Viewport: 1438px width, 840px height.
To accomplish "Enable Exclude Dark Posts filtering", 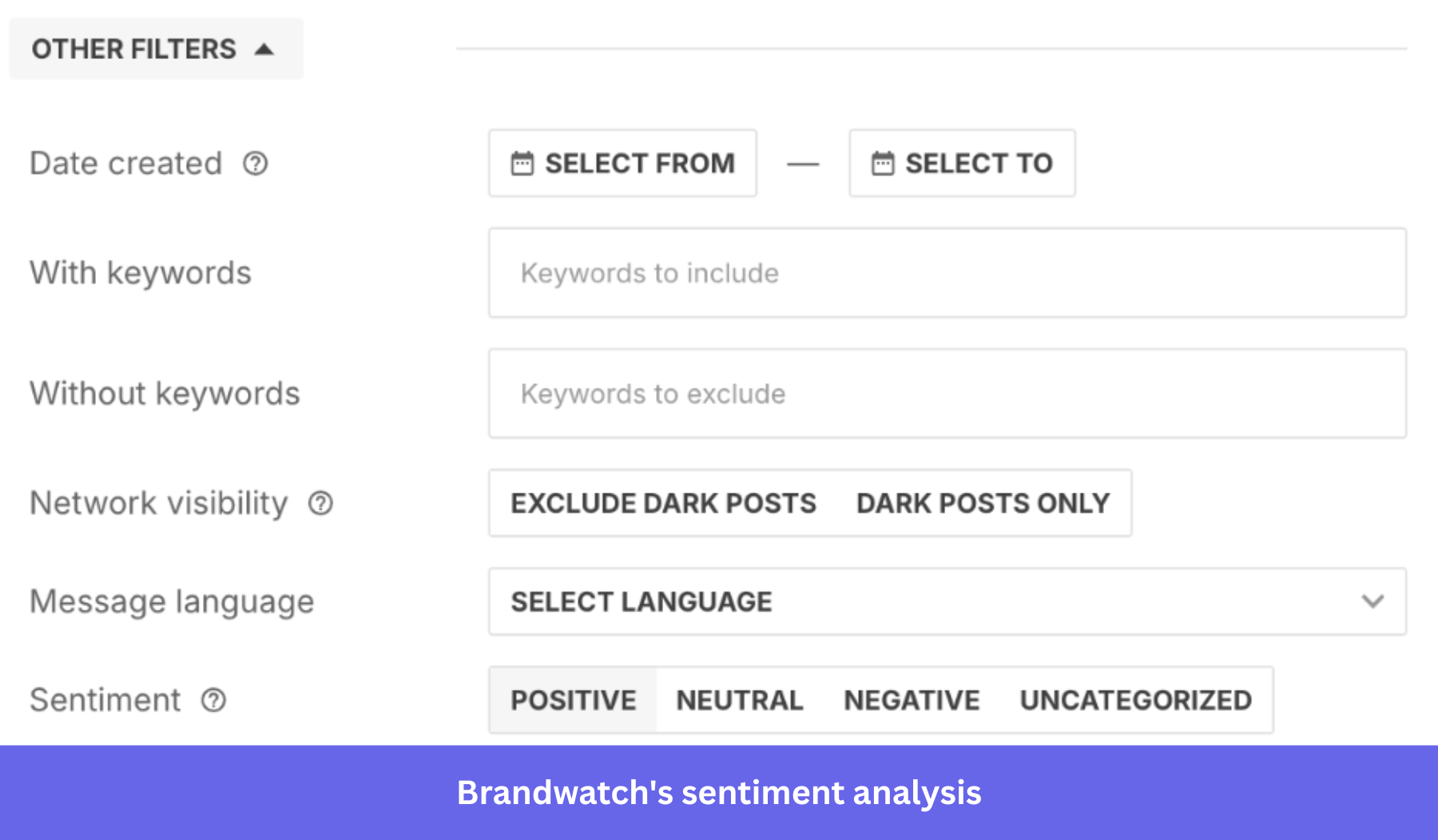I will click(664, 503).
